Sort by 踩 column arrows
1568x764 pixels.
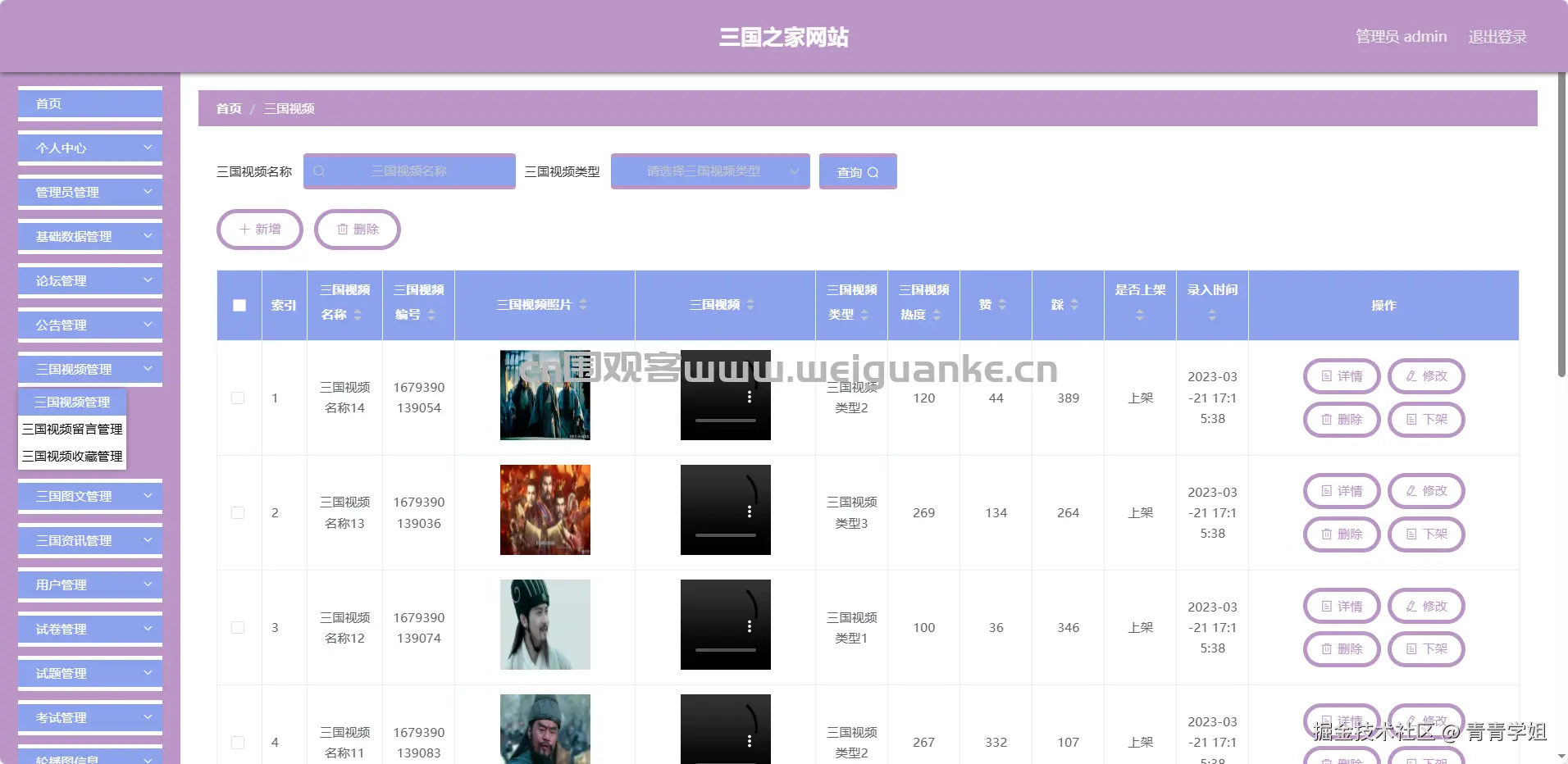pyautogui.click(x=1074, y=304)
